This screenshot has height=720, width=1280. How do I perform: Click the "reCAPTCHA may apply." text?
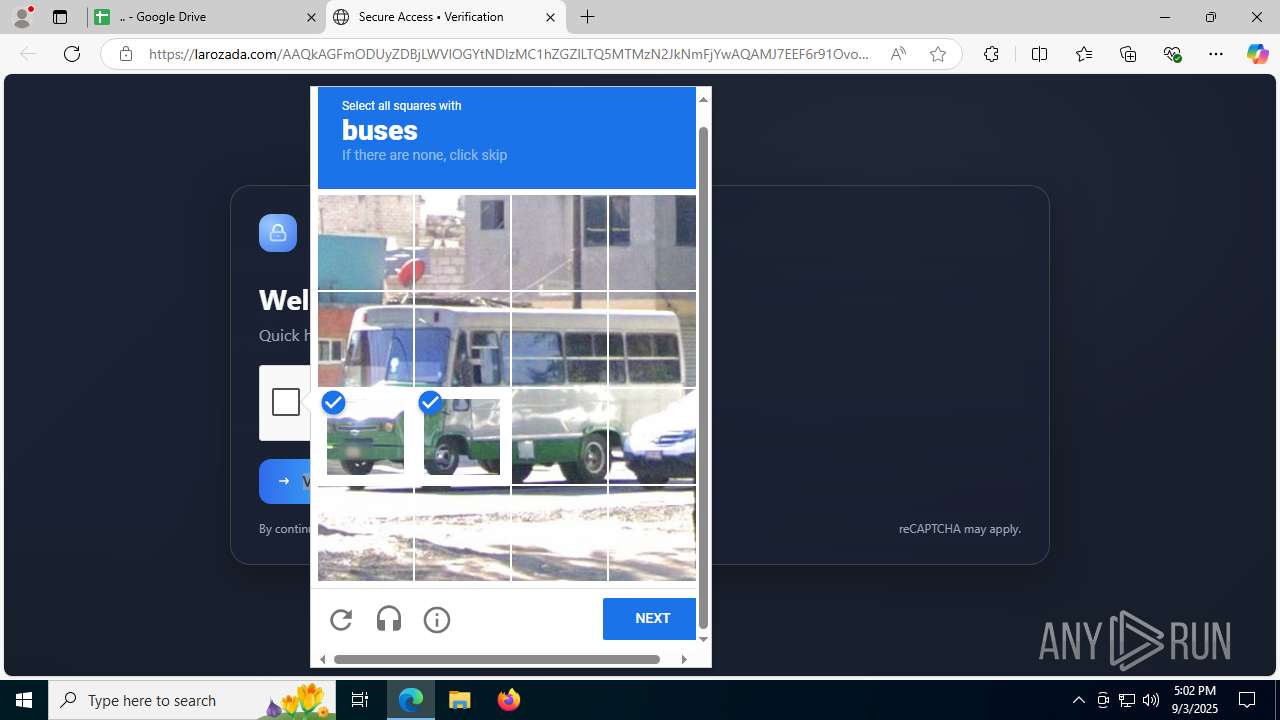[960, 529]
